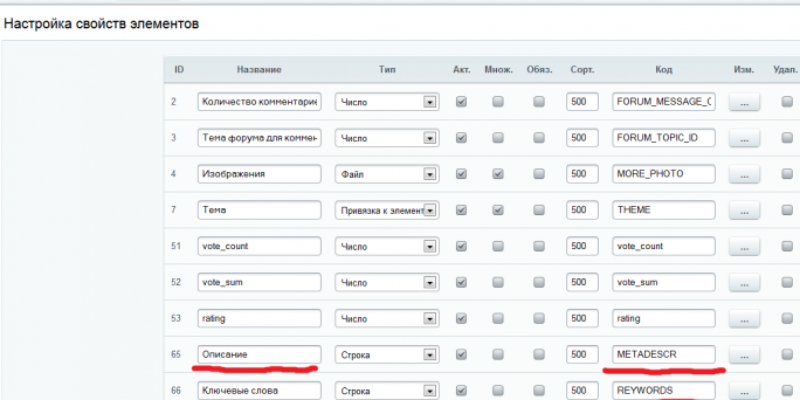Click the KEYWORDS code field in row 66
This screenshot has height=400, width=800.
(x=664, y=390)
